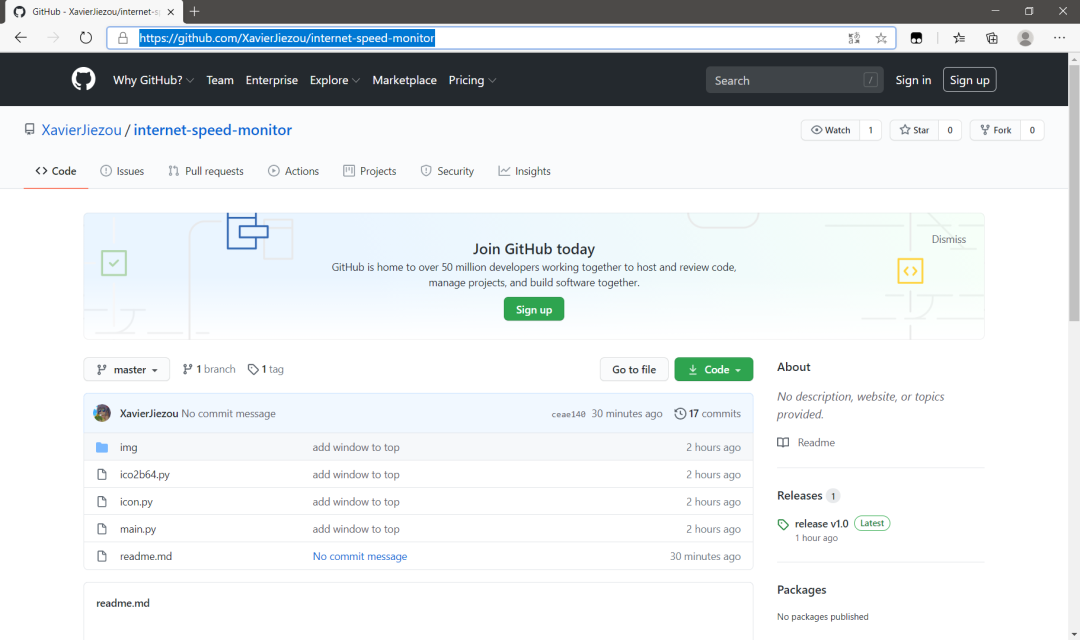
Task: Switch to the Pull requests tab
Action: (x=206, y=171)
